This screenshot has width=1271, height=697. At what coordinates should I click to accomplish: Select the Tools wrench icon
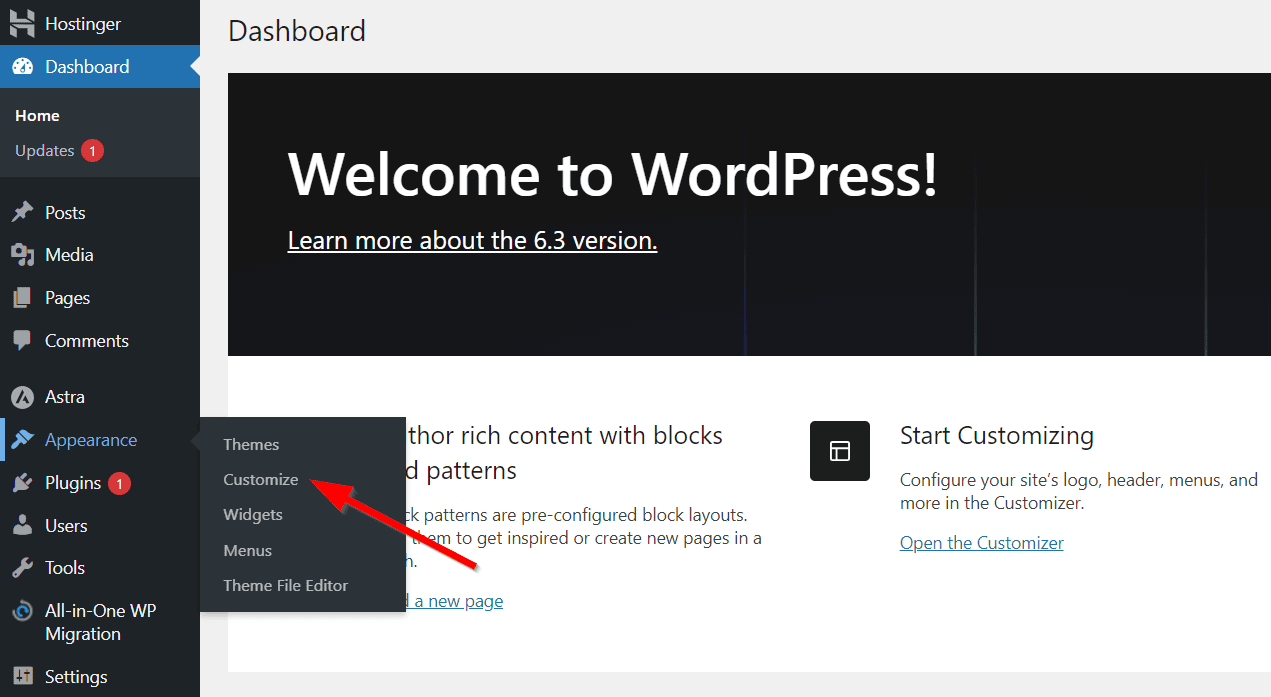(x=22, y=567)
